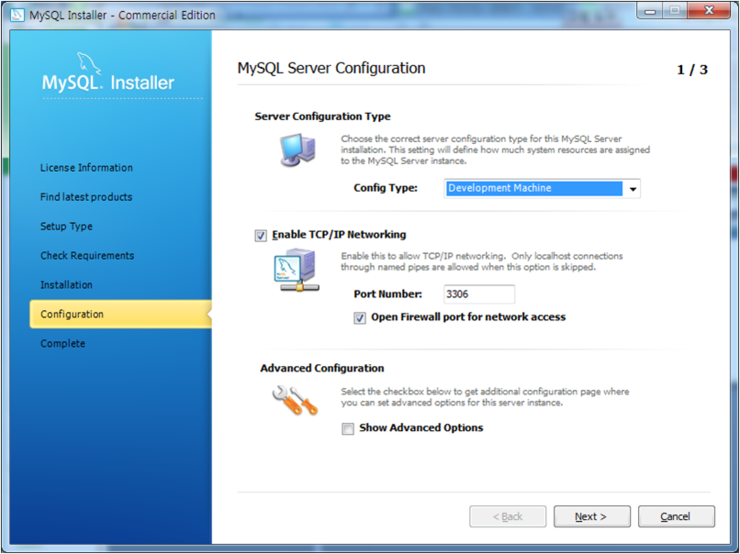Enable Show Advanced Options checkbox
The width and height of the screenshot is (740, 554).
348,428
